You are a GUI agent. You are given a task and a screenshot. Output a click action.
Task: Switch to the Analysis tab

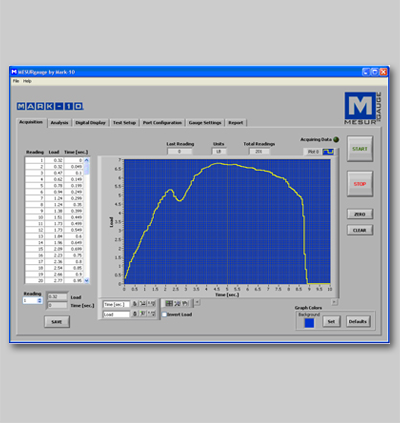tap(59, 123)
